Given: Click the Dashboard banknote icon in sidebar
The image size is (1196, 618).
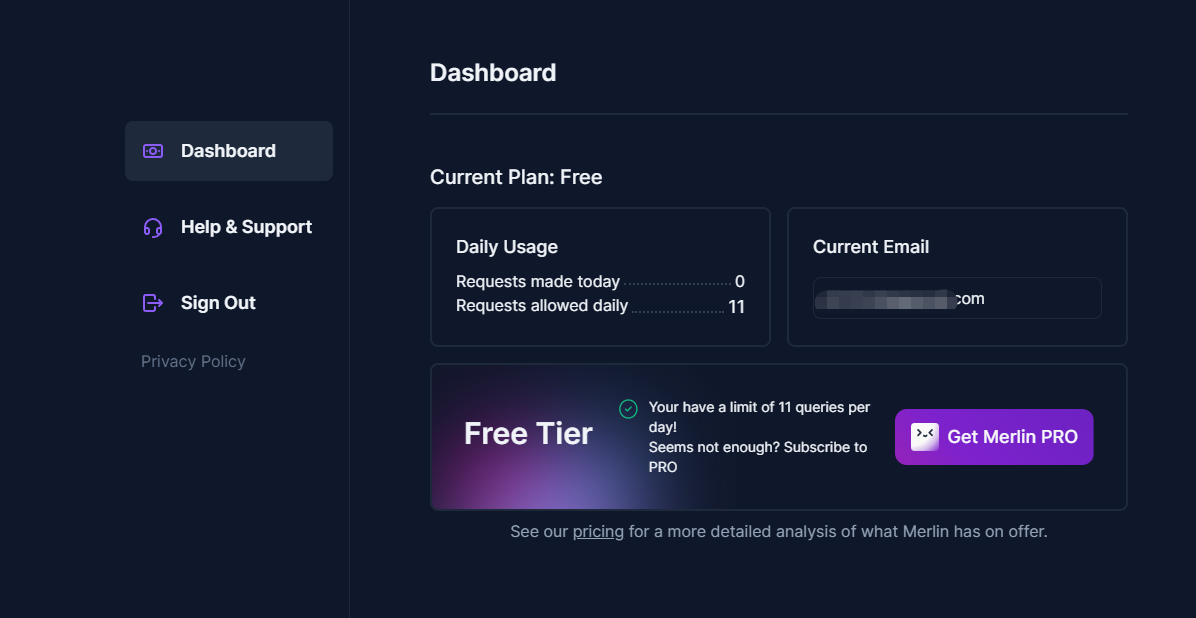Looking at the screenshot, I should 153,151.
